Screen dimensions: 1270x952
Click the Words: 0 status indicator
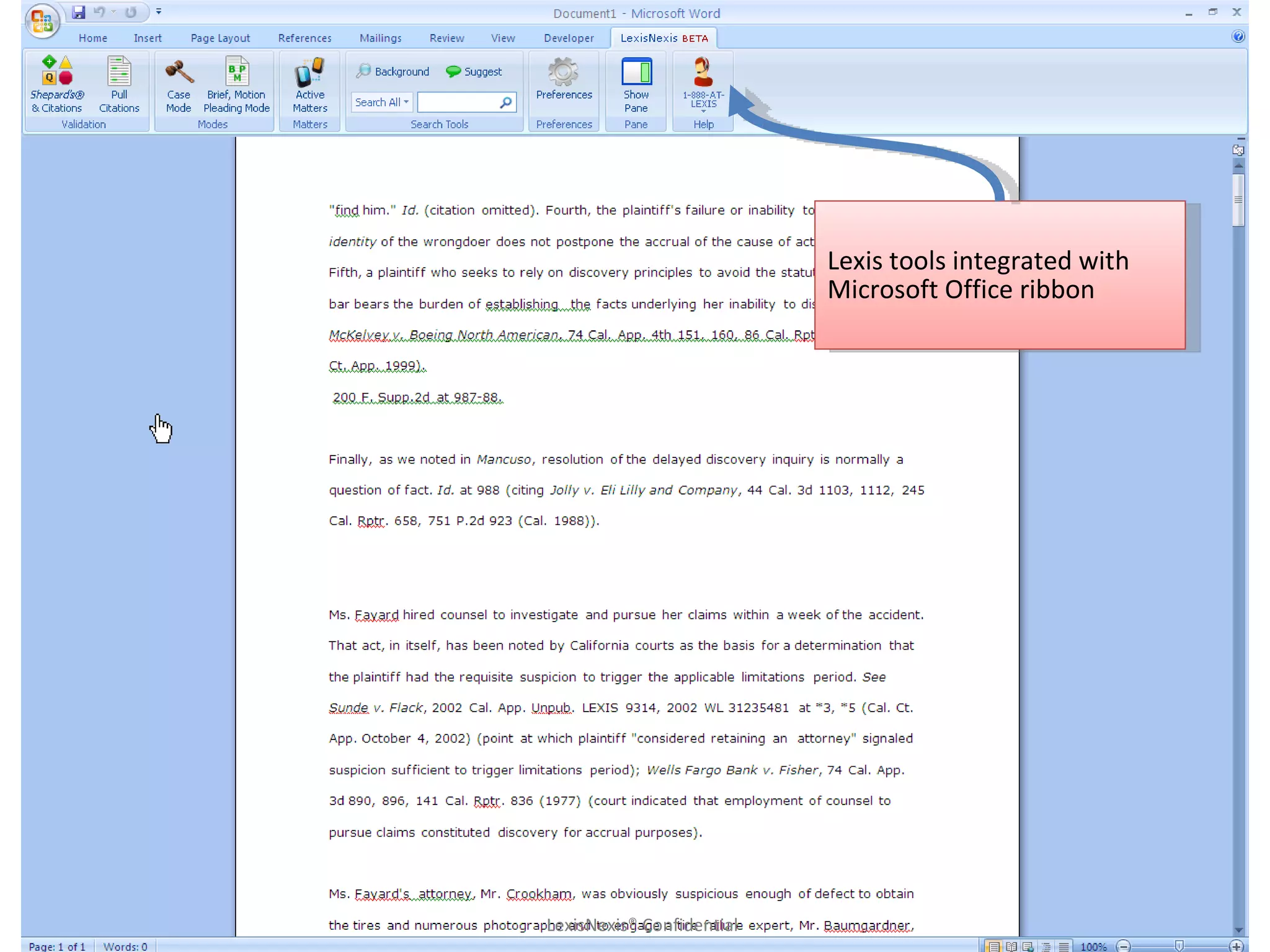click(125, 946)
